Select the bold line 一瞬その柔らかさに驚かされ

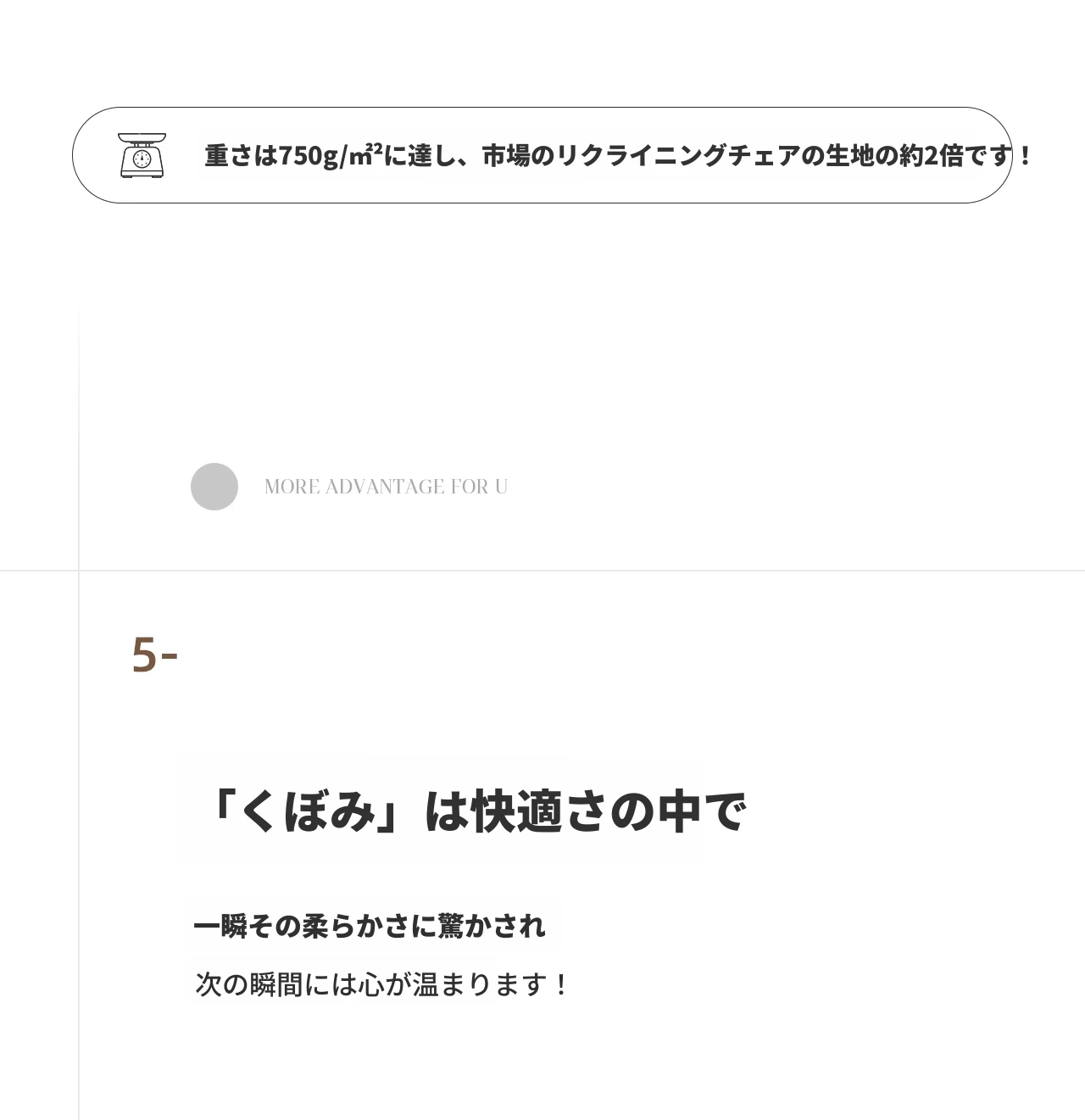point(370,926)
